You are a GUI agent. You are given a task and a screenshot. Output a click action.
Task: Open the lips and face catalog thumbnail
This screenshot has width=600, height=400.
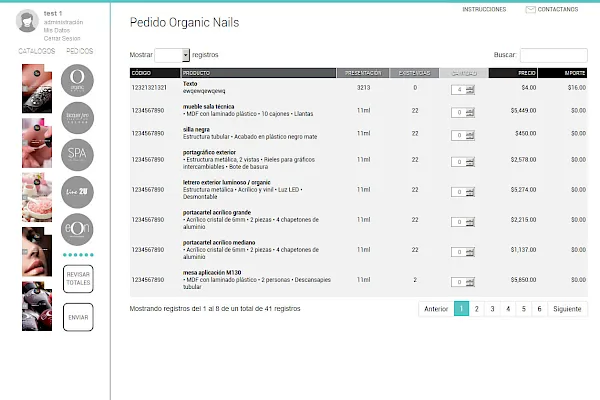(x=37, y=252)
